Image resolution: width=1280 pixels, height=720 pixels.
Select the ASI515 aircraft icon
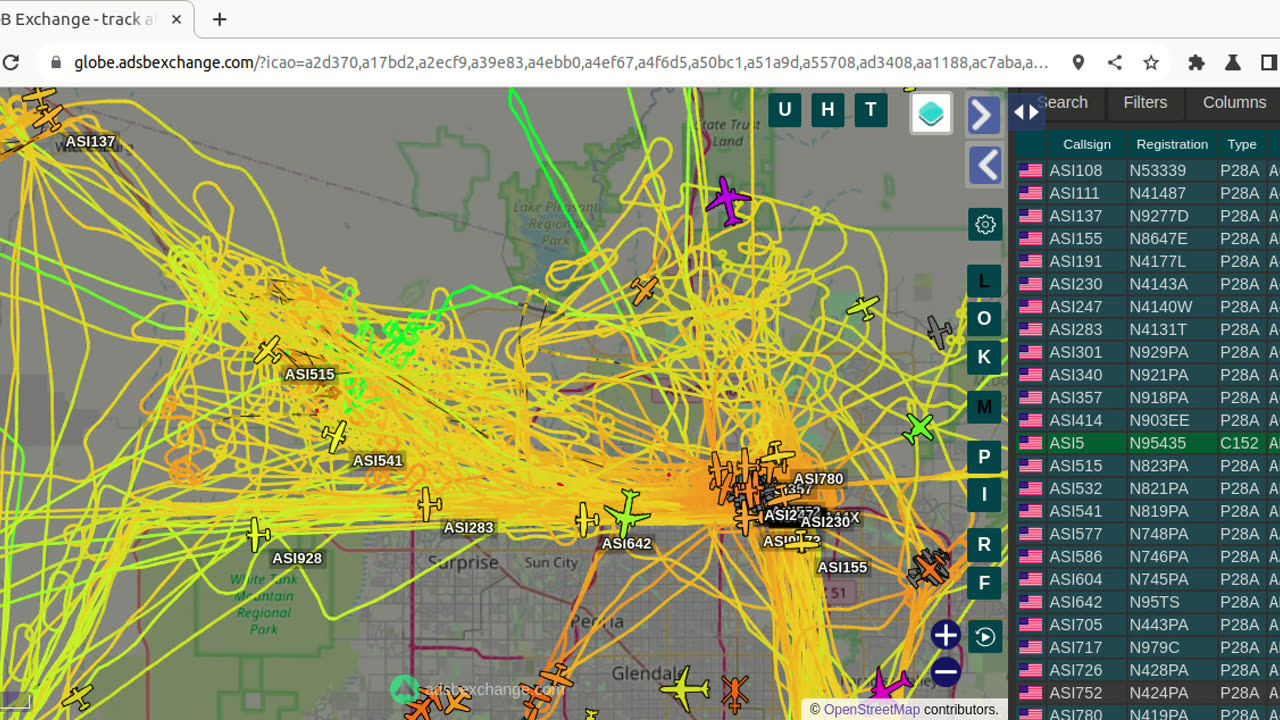[x=268, y=350]
